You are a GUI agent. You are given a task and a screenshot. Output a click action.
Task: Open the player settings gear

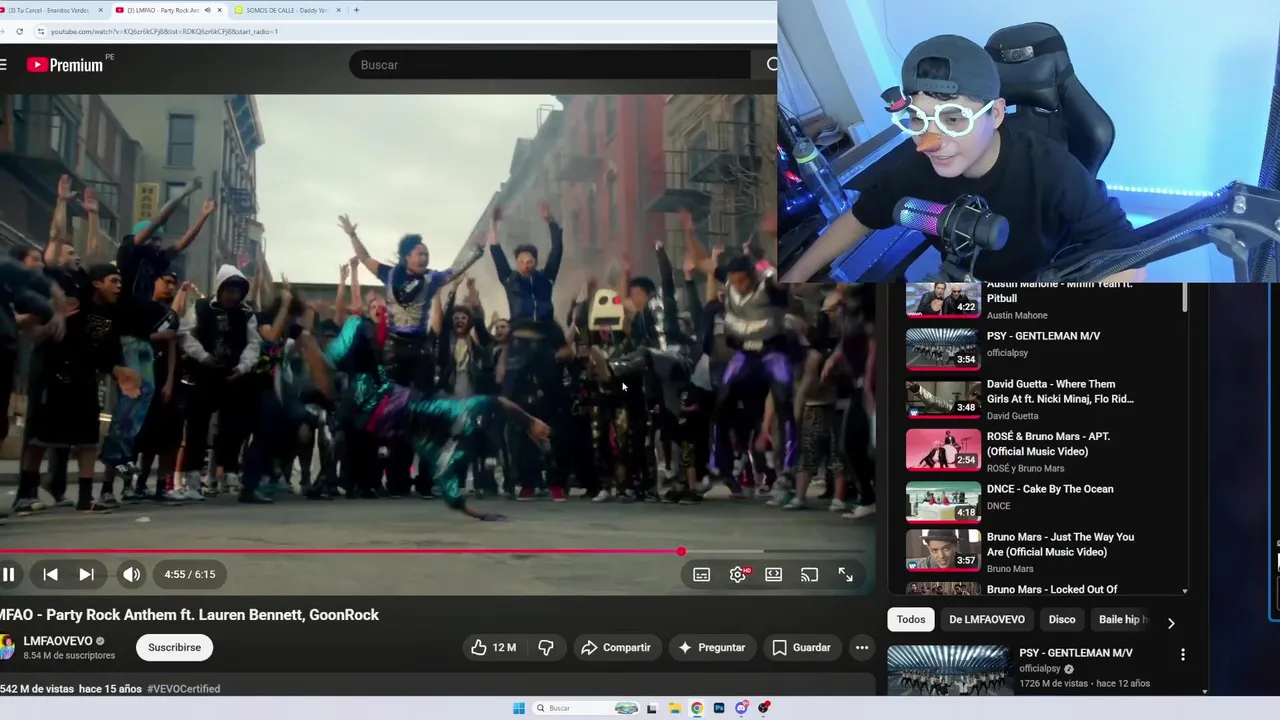pyautogui.click(x=738, y=575)
